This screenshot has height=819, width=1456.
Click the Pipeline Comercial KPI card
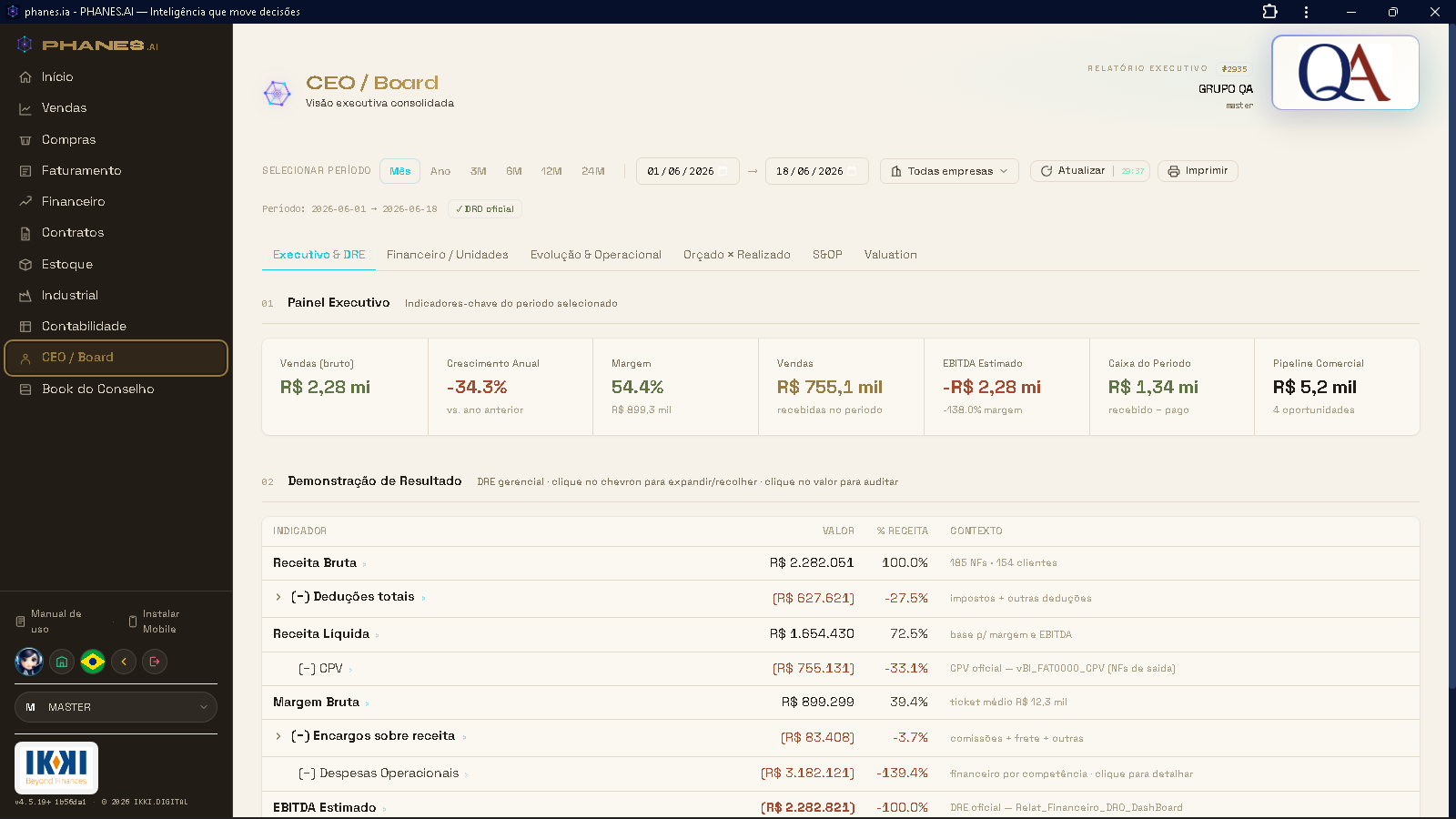[1337, 387]
